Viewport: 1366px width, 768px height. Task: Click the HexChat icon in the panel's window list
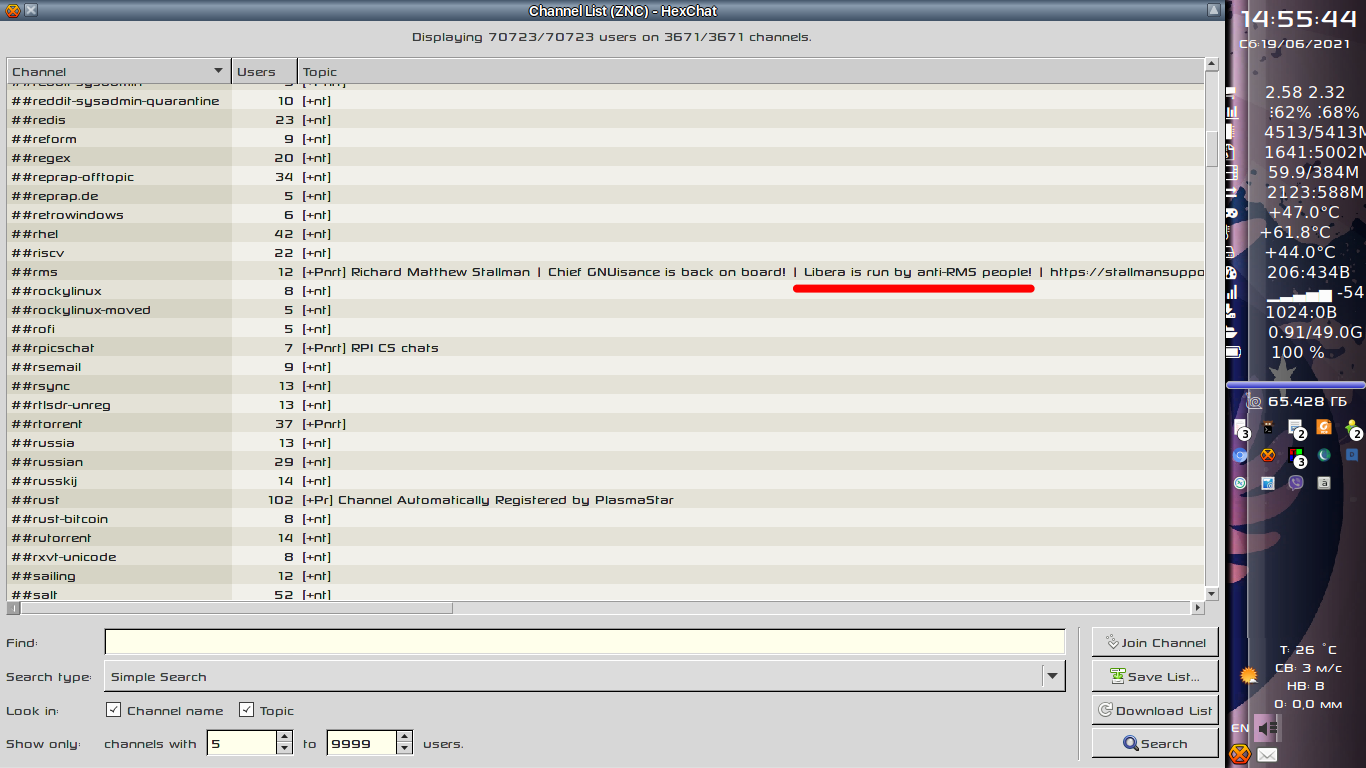1268,455
